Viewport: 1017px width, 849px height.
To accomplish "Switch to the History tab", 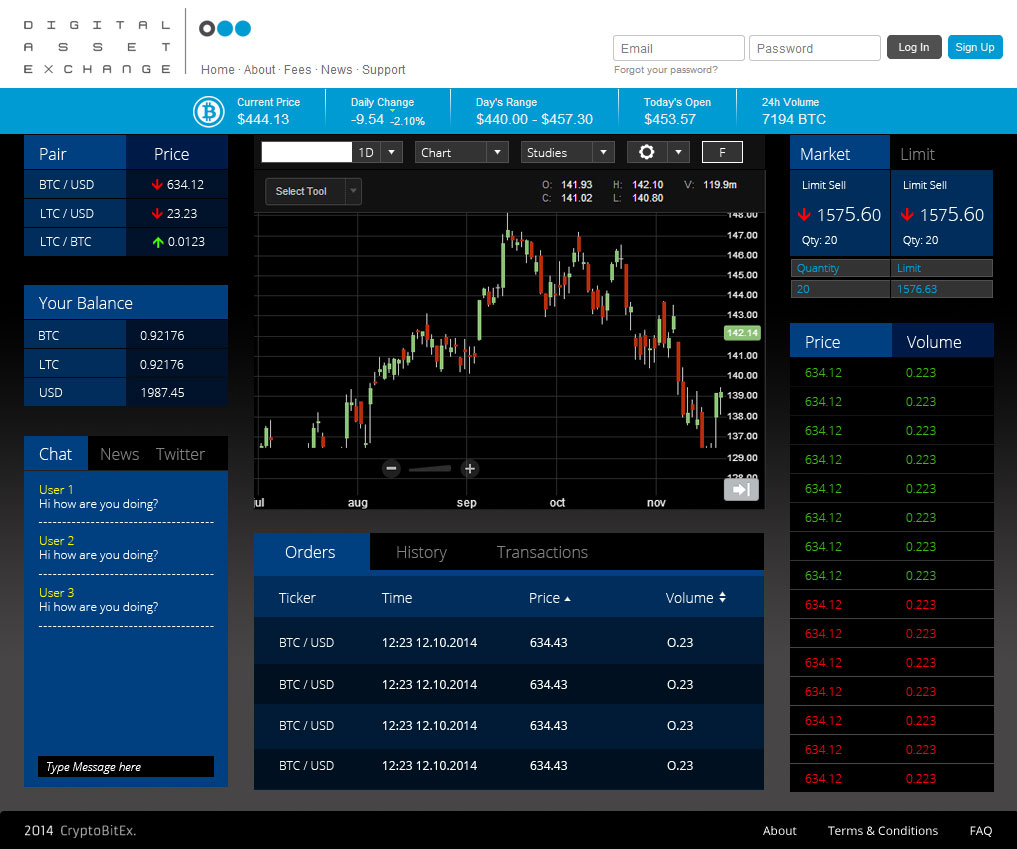I will pyautogui.click(x=421, y=552).
